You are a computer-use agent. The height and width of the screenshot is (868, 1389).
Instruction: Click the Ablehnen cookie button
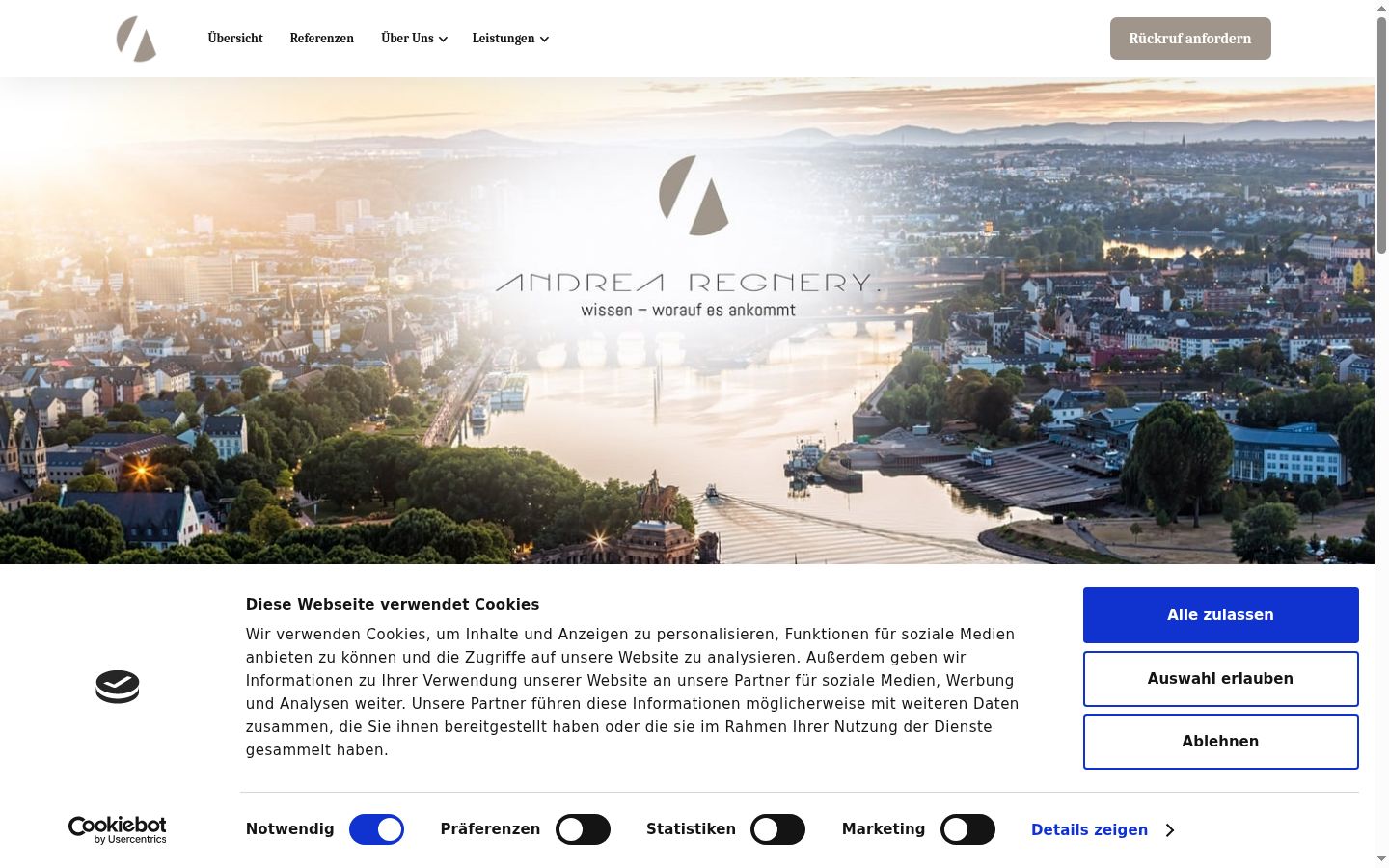1220,742
